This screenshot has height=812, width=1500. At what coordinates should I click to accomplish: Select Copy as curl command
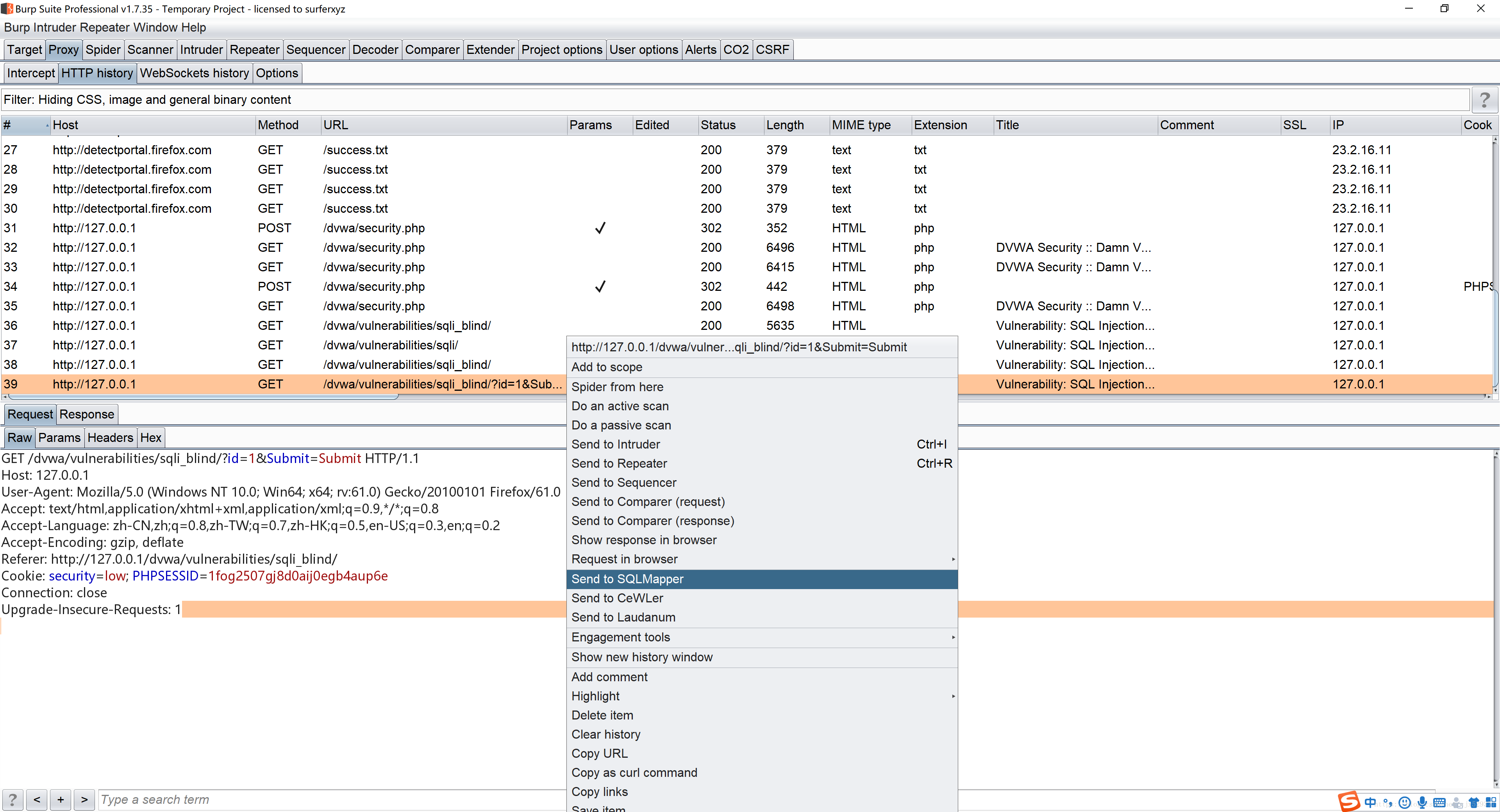click(762, 773)
